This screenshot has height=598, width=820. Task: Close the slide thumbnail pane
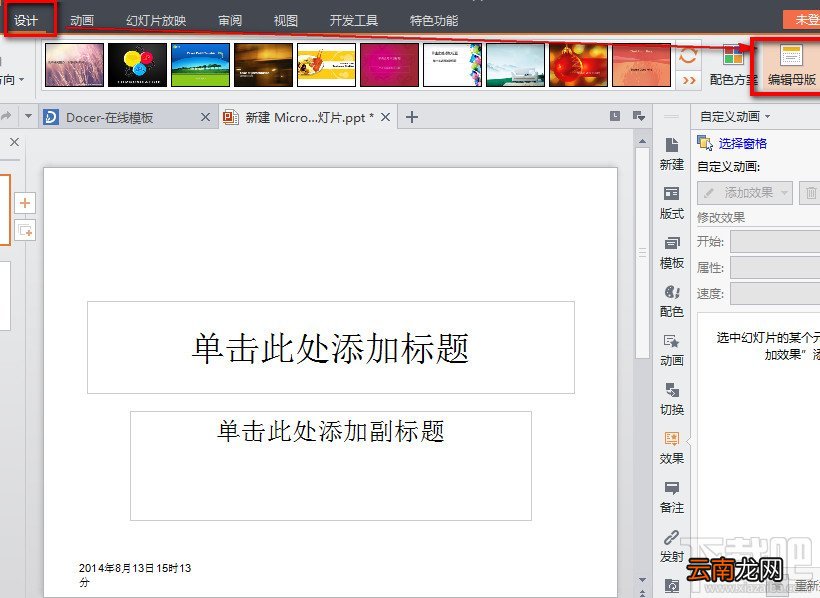15,142
